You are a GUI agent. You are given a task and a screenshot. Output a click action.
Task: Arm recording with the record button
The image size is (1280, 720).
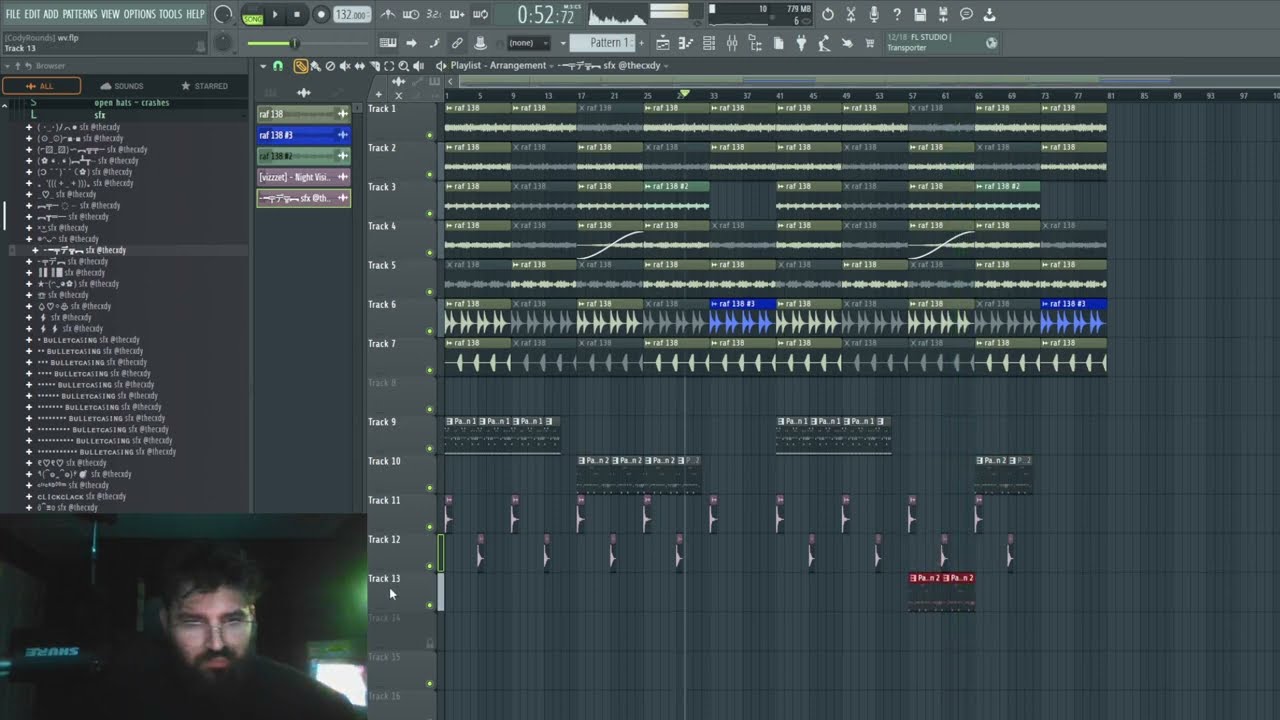[x=321, y=15]
